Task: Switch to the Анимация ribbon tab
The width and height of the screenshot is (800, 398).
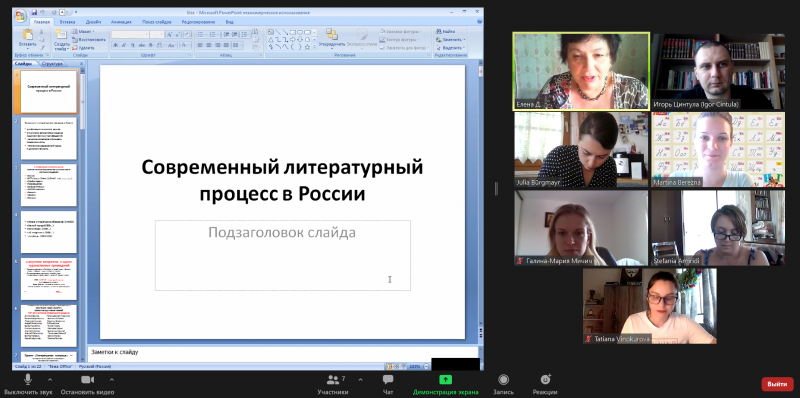Action: point(121,22)
